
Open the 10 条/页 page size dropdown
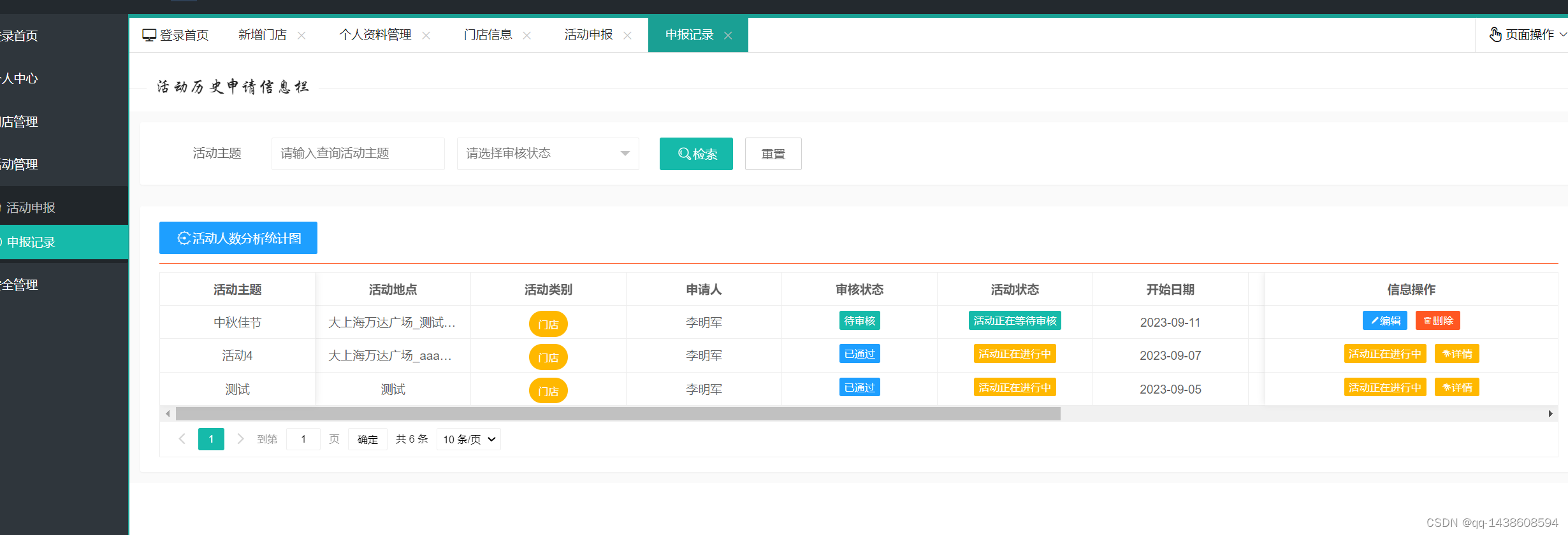pyautogui.click(x=468, y=439)
